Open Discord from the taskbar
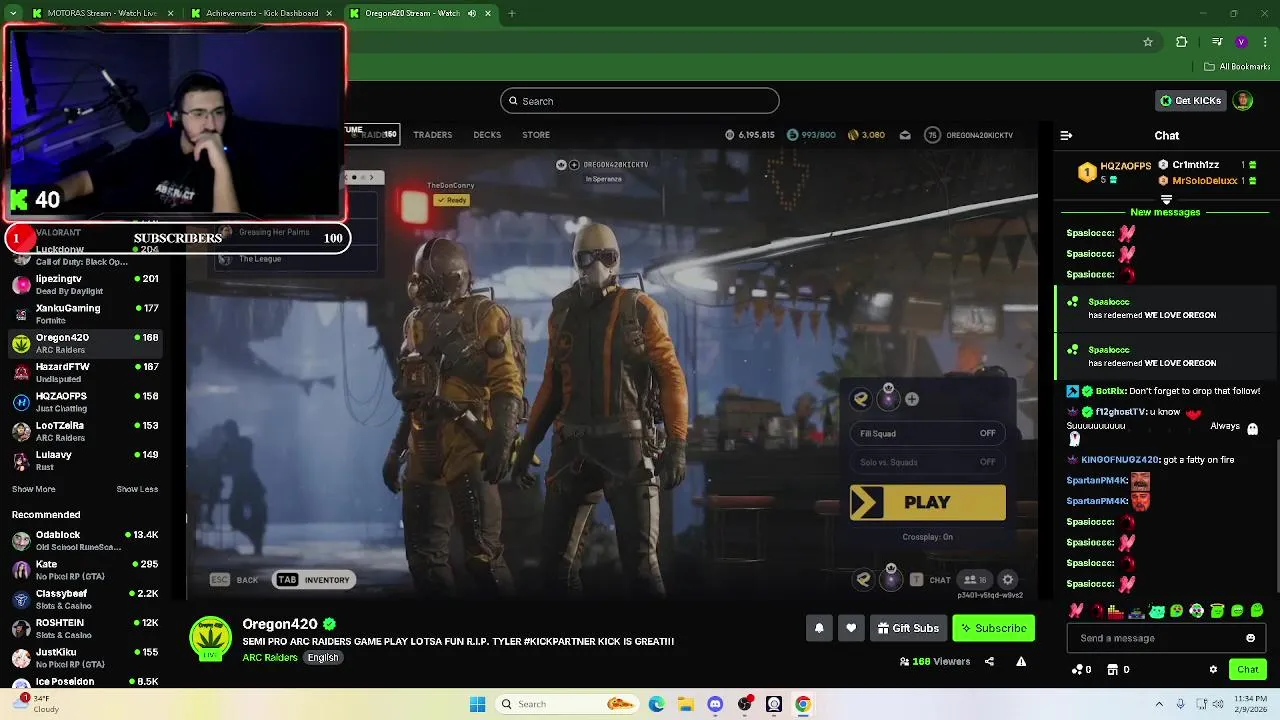This screenshot has width=1280, height=720. [715, 704]
